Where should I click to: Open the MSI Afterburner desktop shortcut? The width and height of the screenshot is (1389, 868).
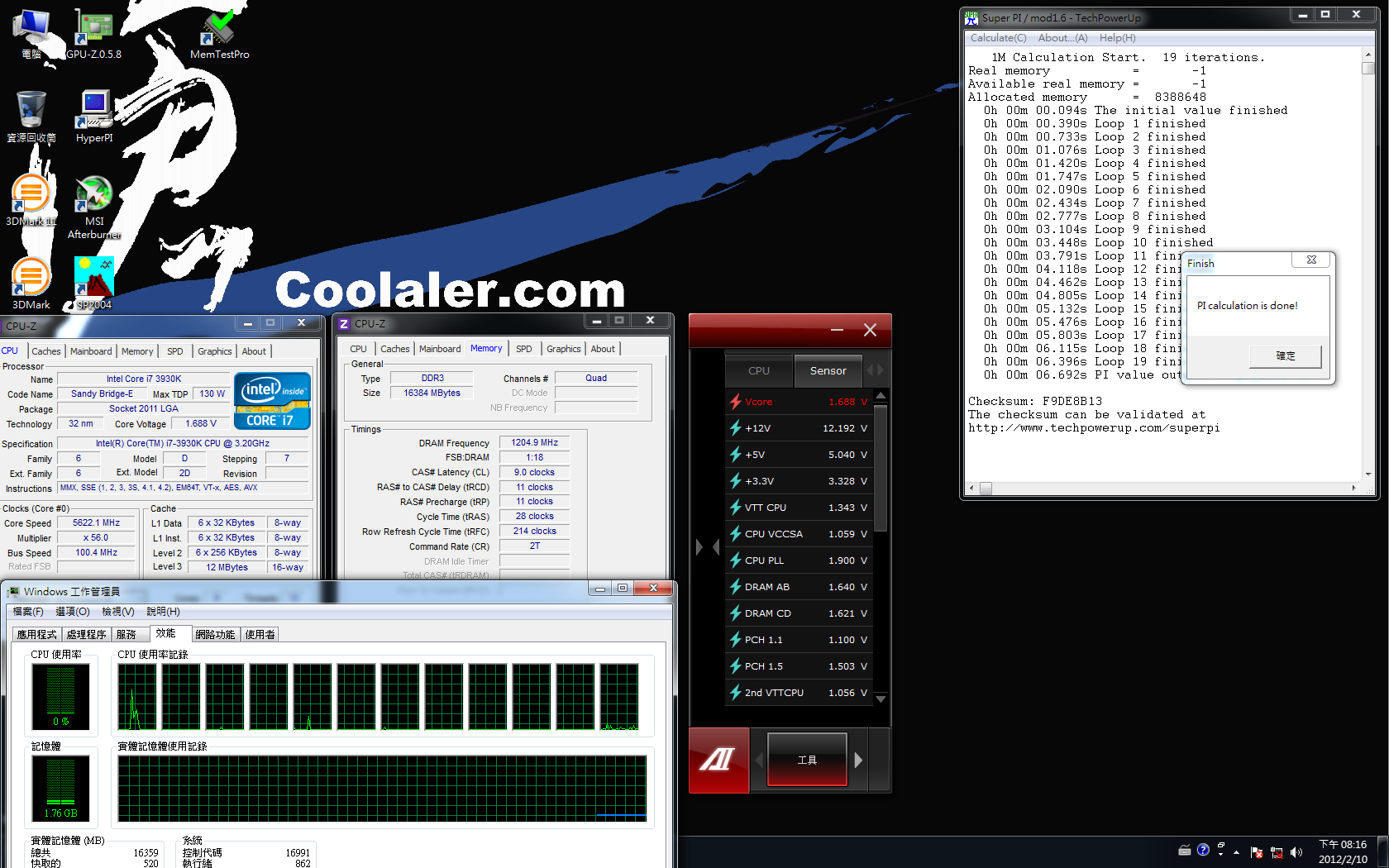pos(94,207)
